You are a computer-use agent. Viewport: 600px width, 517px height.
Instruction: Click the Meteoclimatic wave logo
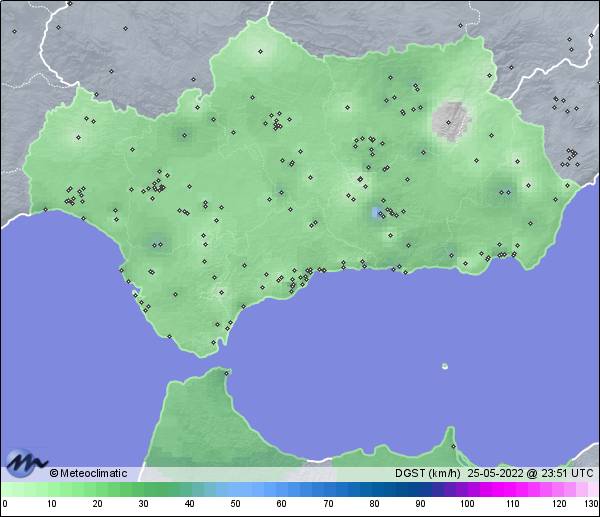click(24, 461)
